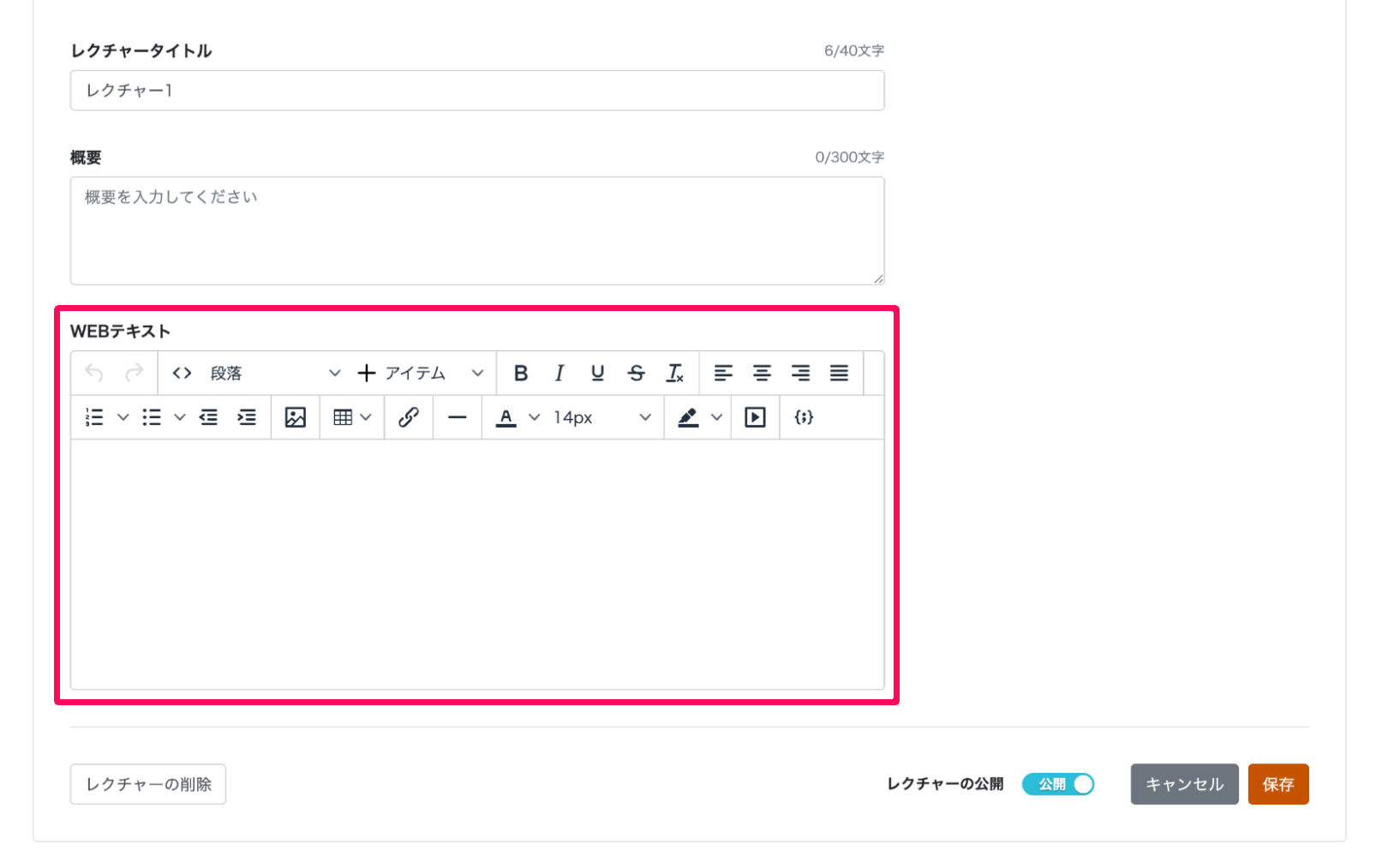
Task: Toggle underline formatting
Action: (x=598, y=373)
